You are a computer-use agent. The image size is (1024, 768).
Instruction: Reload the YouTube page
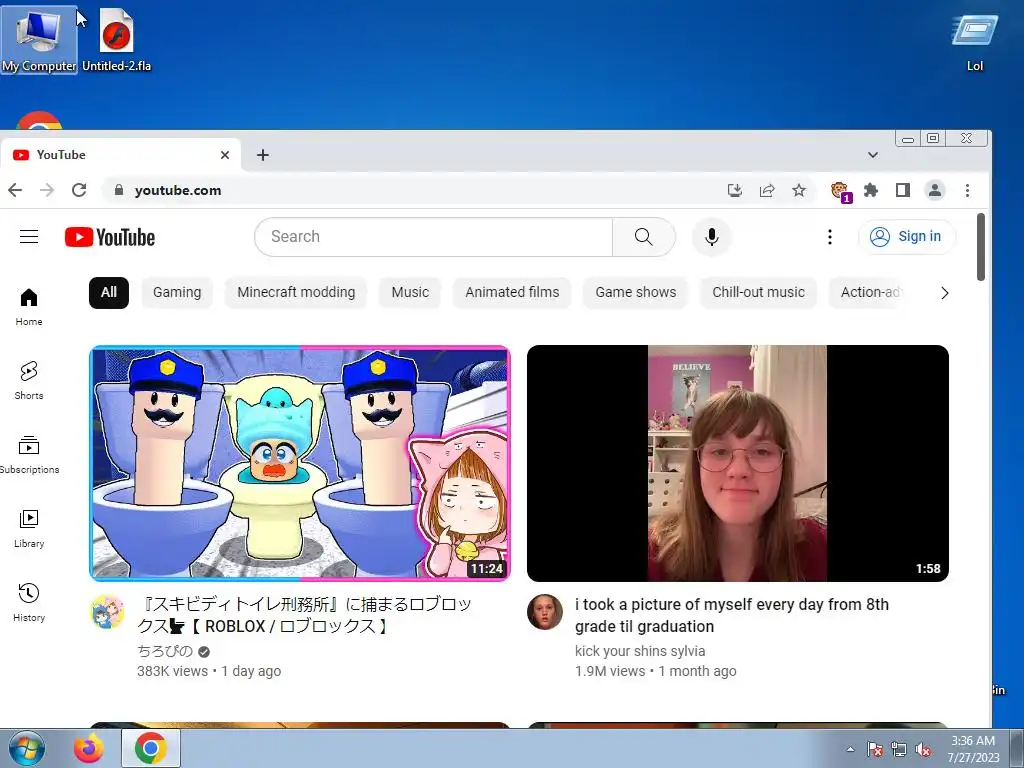coord(79,190)
